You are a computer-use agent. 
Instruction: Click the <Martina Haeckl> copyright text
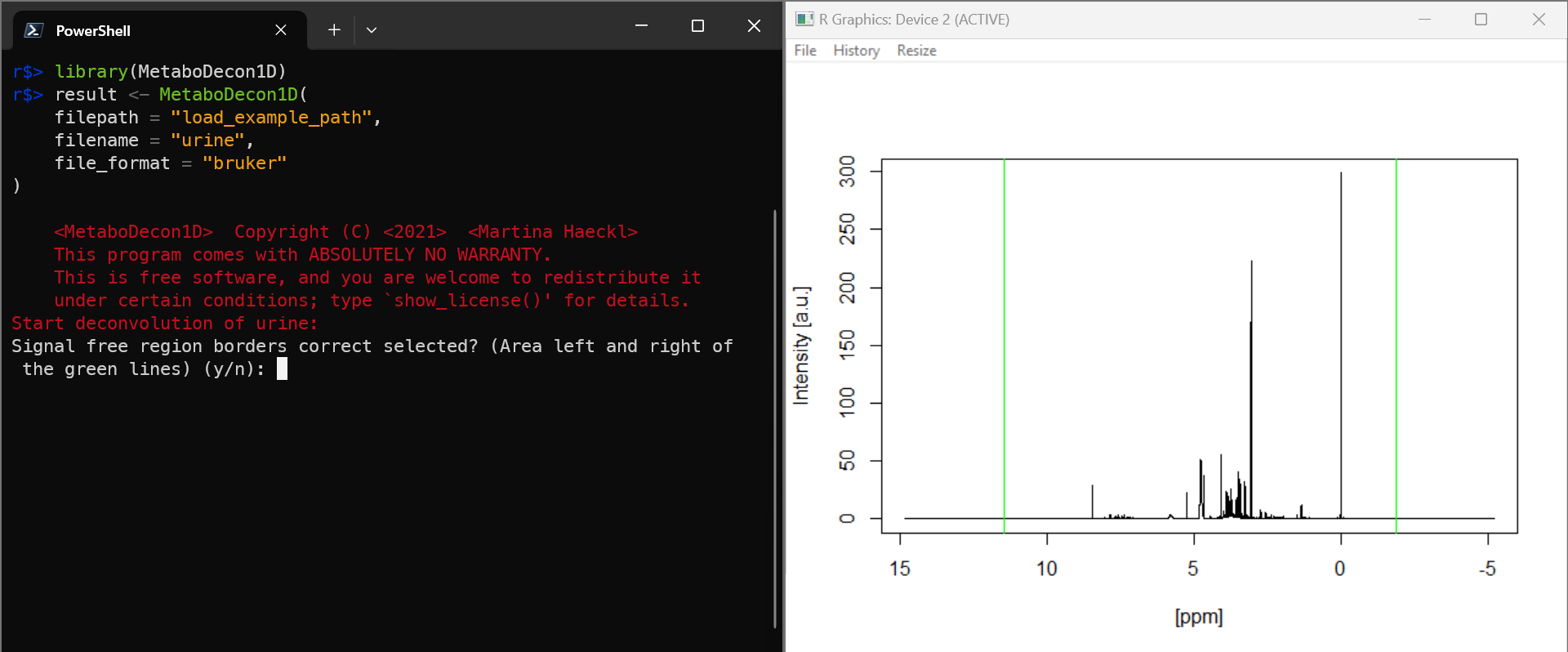[x=553, y=232]
